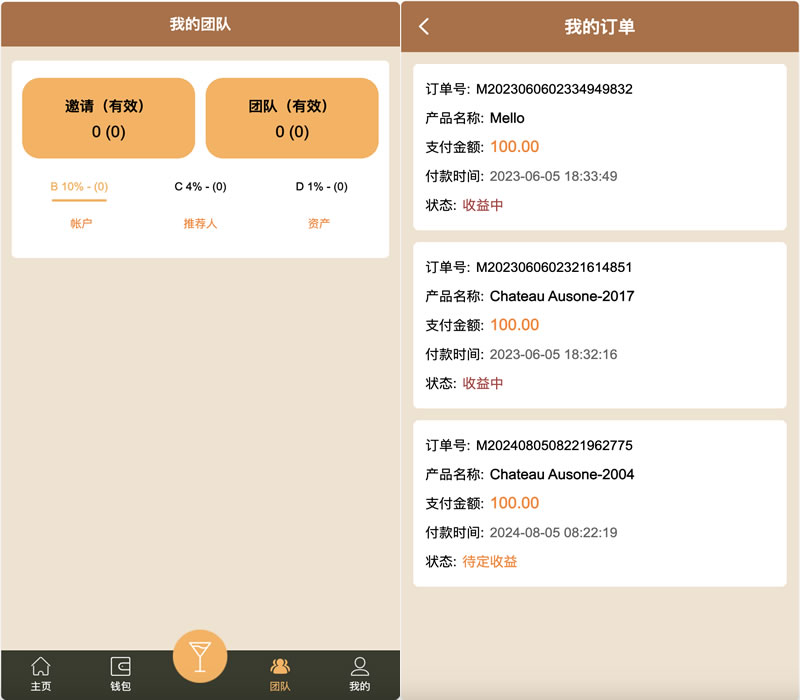Click payment time 2023-06-05 18:33:49
Viewport: 800px width, 700px height.
(x=554, y=177)
